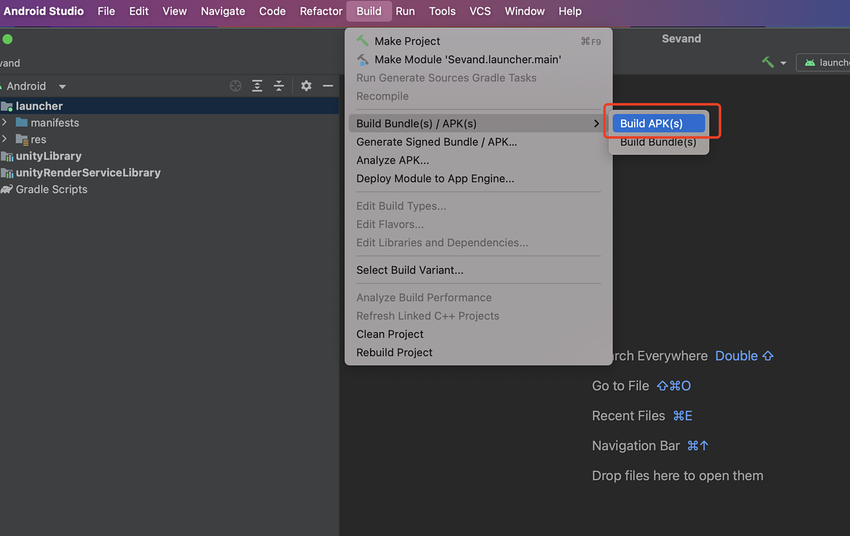Screen dimensions: 850x536
Task: Select the unityLibrary module
Action: click(48, 156)
